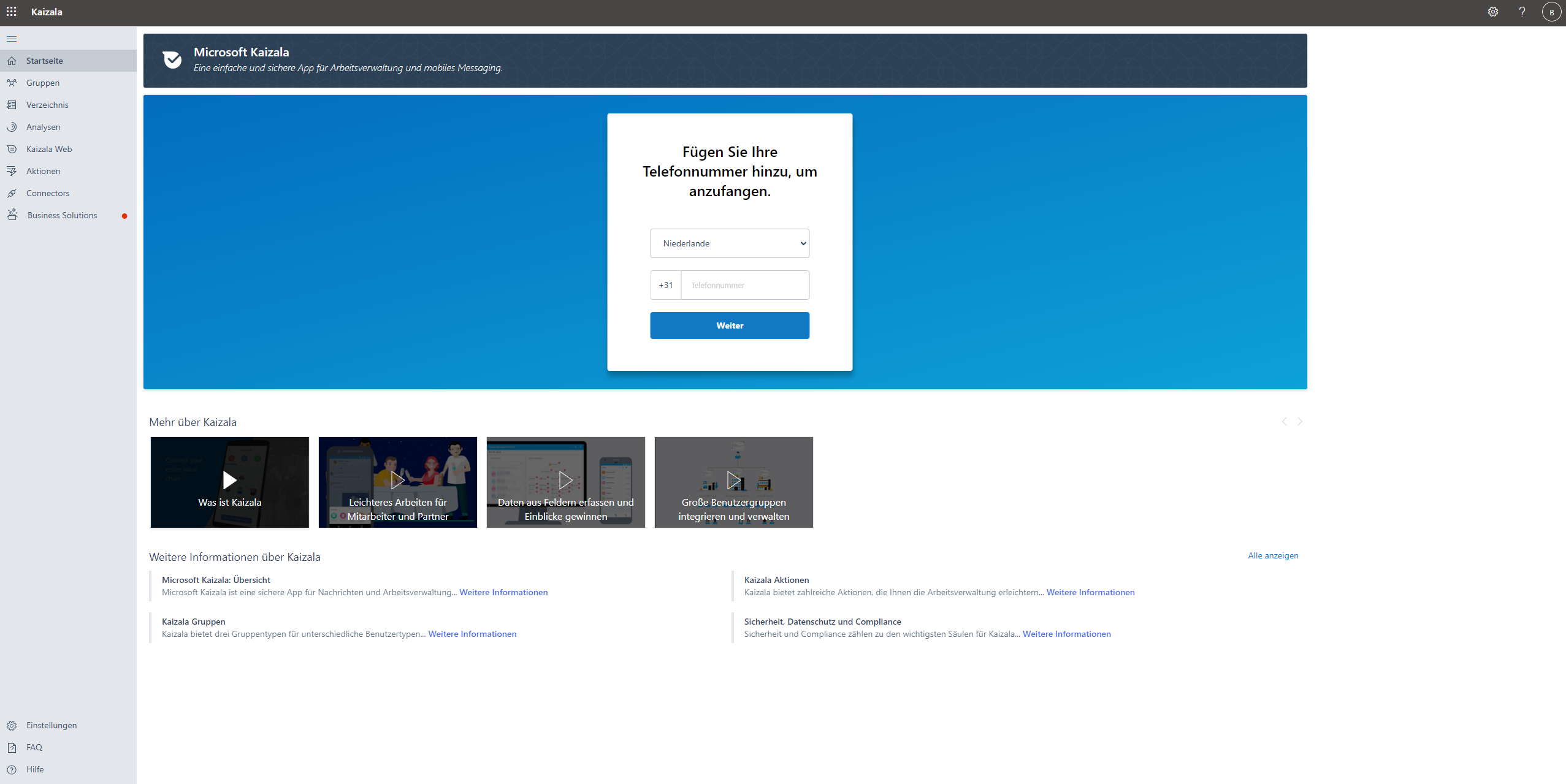
Task: Click the Connectors plug icon
Action: [12, 193]
